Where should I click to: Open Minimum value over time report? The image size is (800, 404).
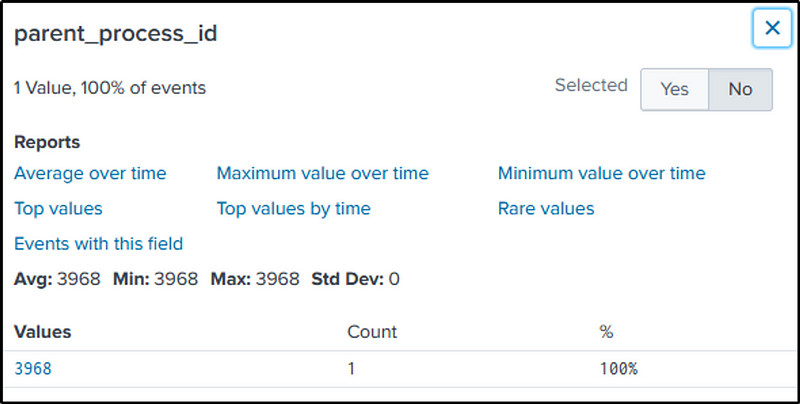601,173
